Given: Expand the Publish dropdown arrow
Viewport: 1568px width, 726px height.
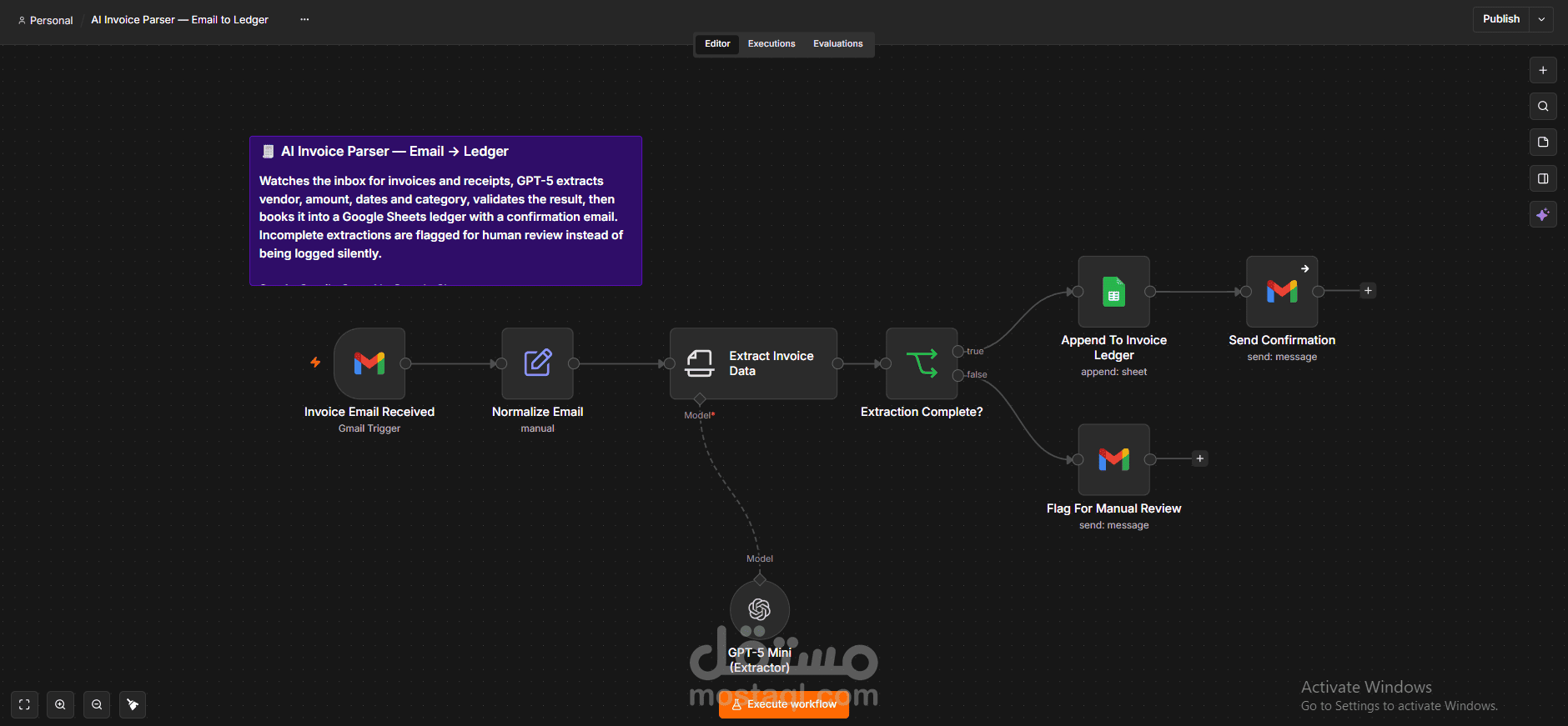Looking at the screenshot, I should click(1541, 19).
